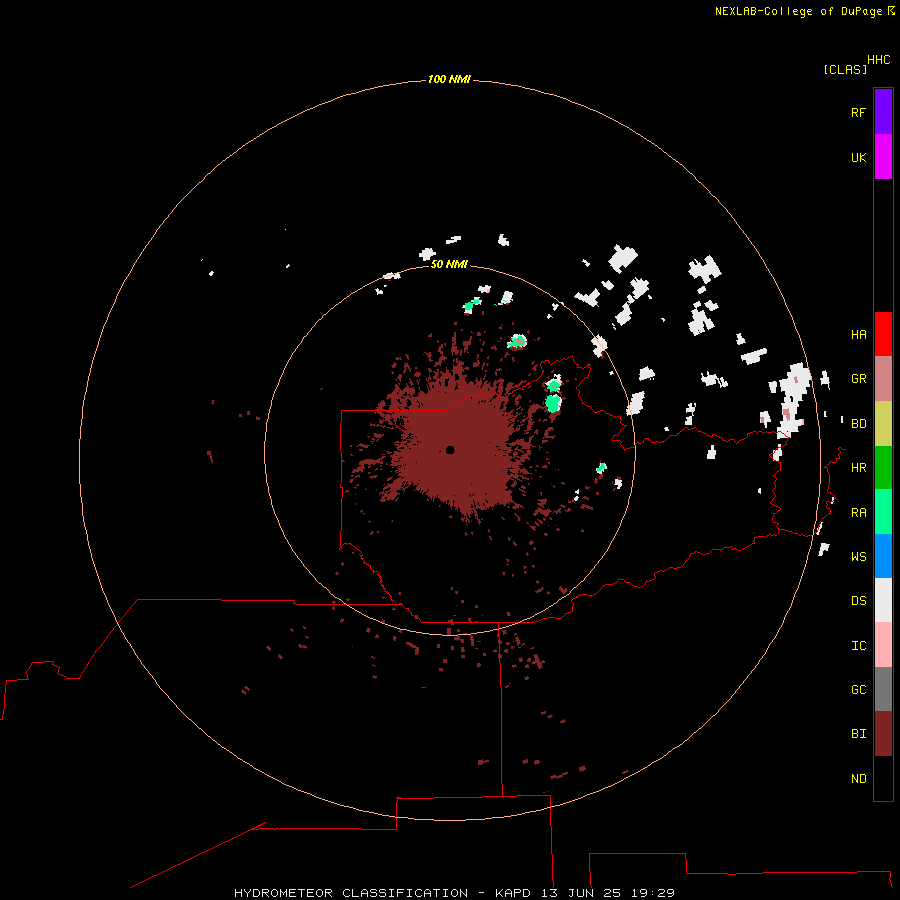Viewport: 900px width, 900px height.
Task: Click the HR dark green legend swatch
Action: (883, 468)
